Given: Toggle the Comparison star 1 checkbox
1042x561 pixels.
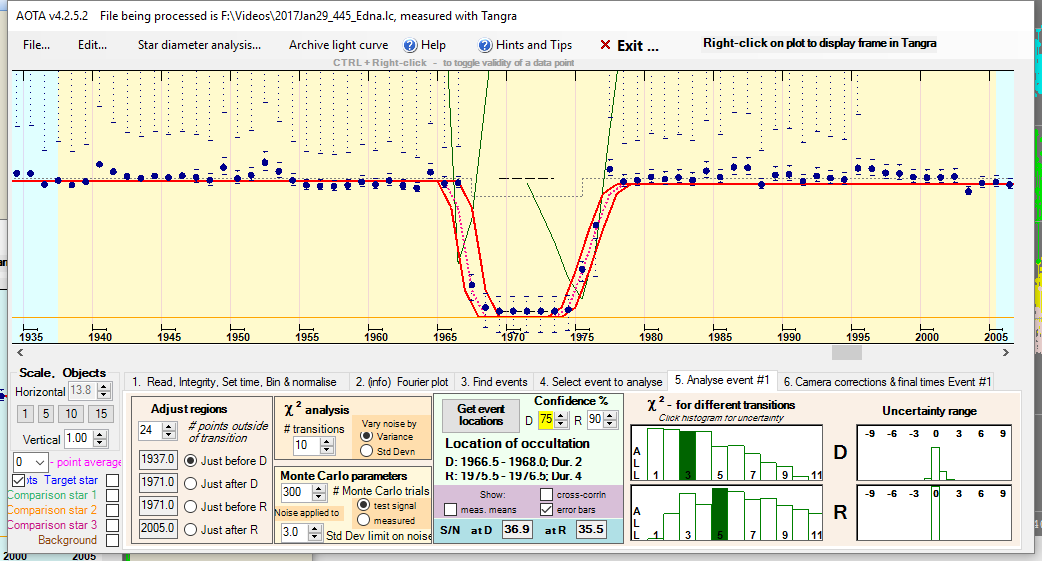Looking at the screenshot, I should pos(112,495).
